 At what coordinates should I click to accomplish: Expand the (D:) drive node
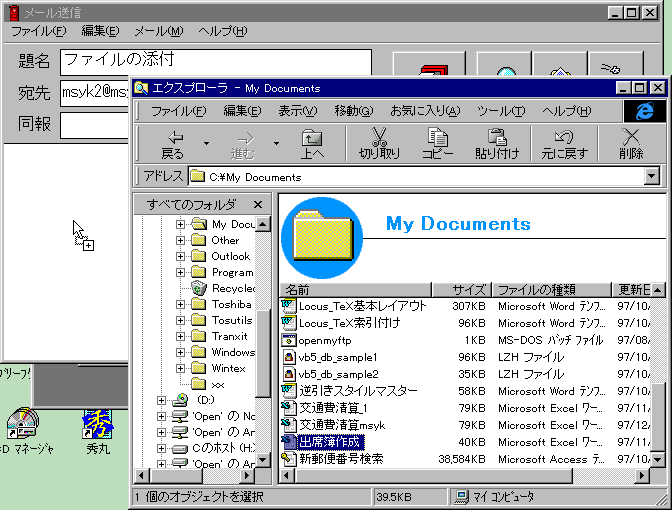tap(162, 400)
